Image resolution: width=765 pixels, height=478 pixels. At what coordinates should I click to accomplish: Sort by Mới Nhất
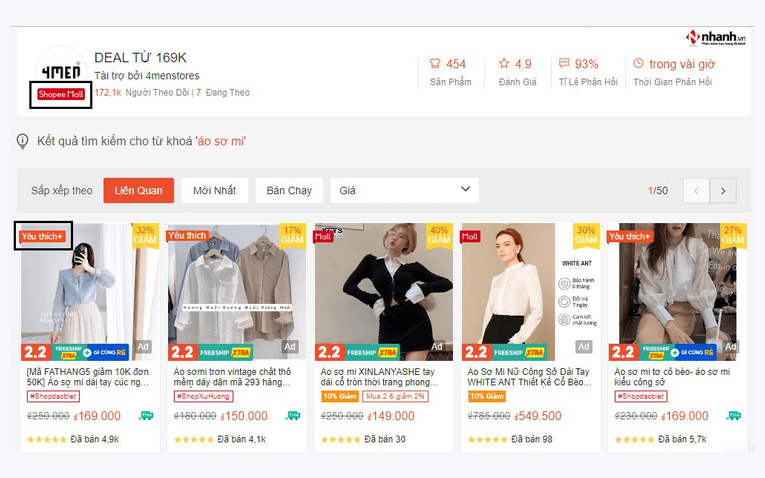tap(215, 191)
